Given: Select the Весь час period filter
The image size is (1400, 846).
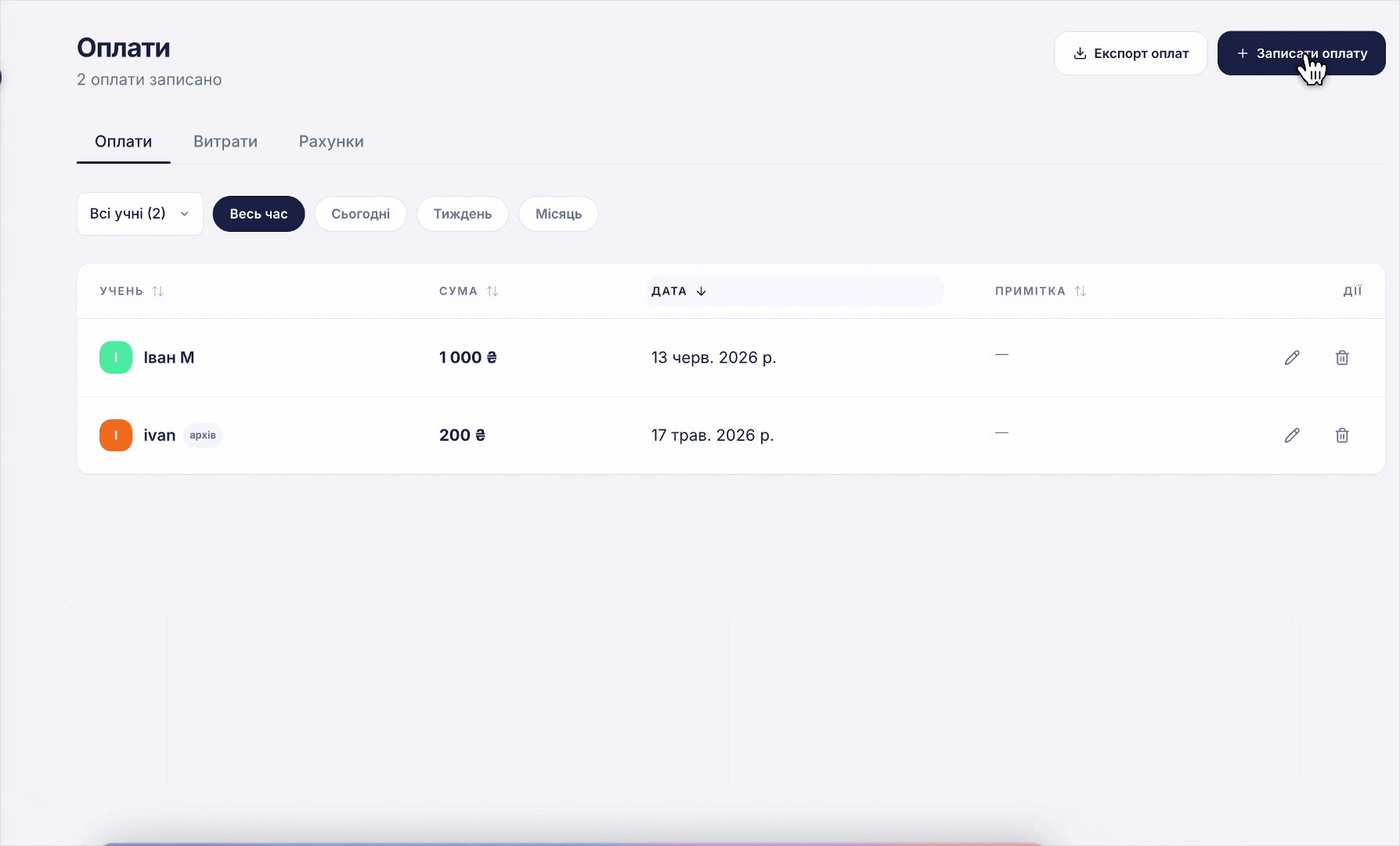Looking at the screenshot, I should 258,214.
